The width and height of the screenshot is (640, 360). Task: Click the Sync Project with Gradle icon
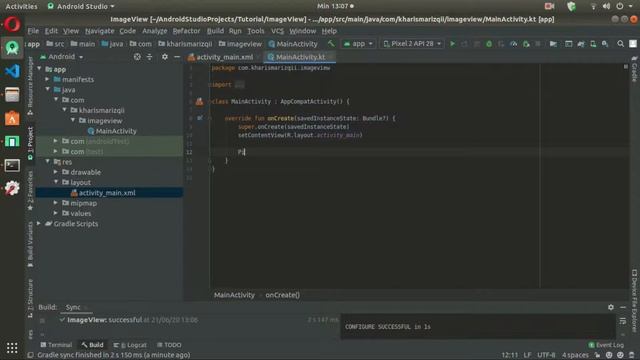click(581, 43)
